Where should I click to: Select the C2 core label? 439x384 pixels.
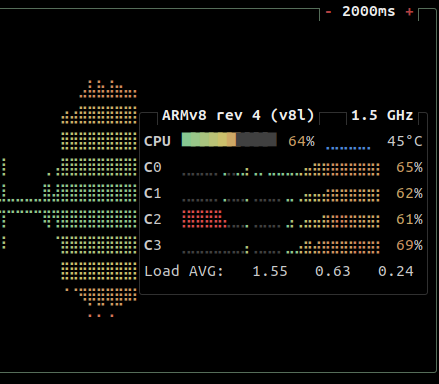pyautogui.click(x=153, y=219)
